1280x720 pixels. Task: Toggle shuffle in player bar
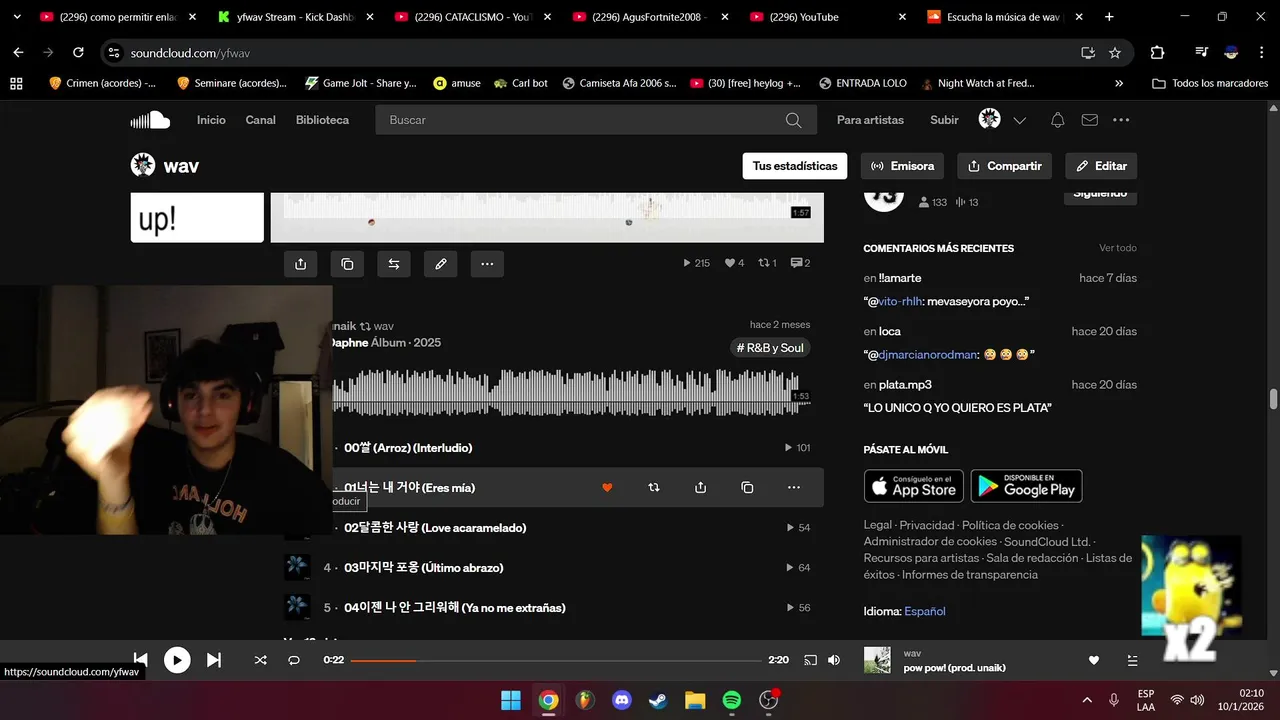pos(260,660)
